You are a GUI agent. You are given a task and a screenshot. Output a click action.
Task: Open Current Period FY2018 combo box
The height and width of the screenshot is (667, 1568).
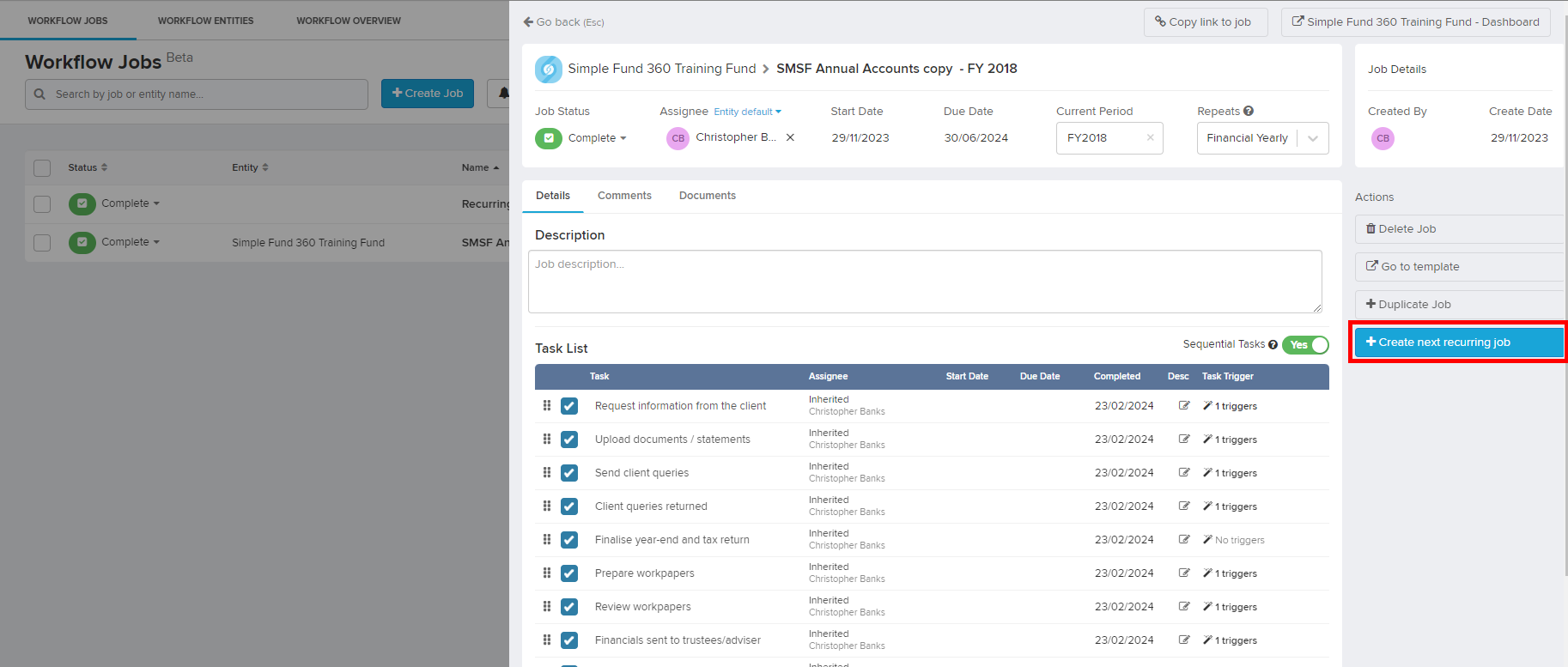(1109, 138)
